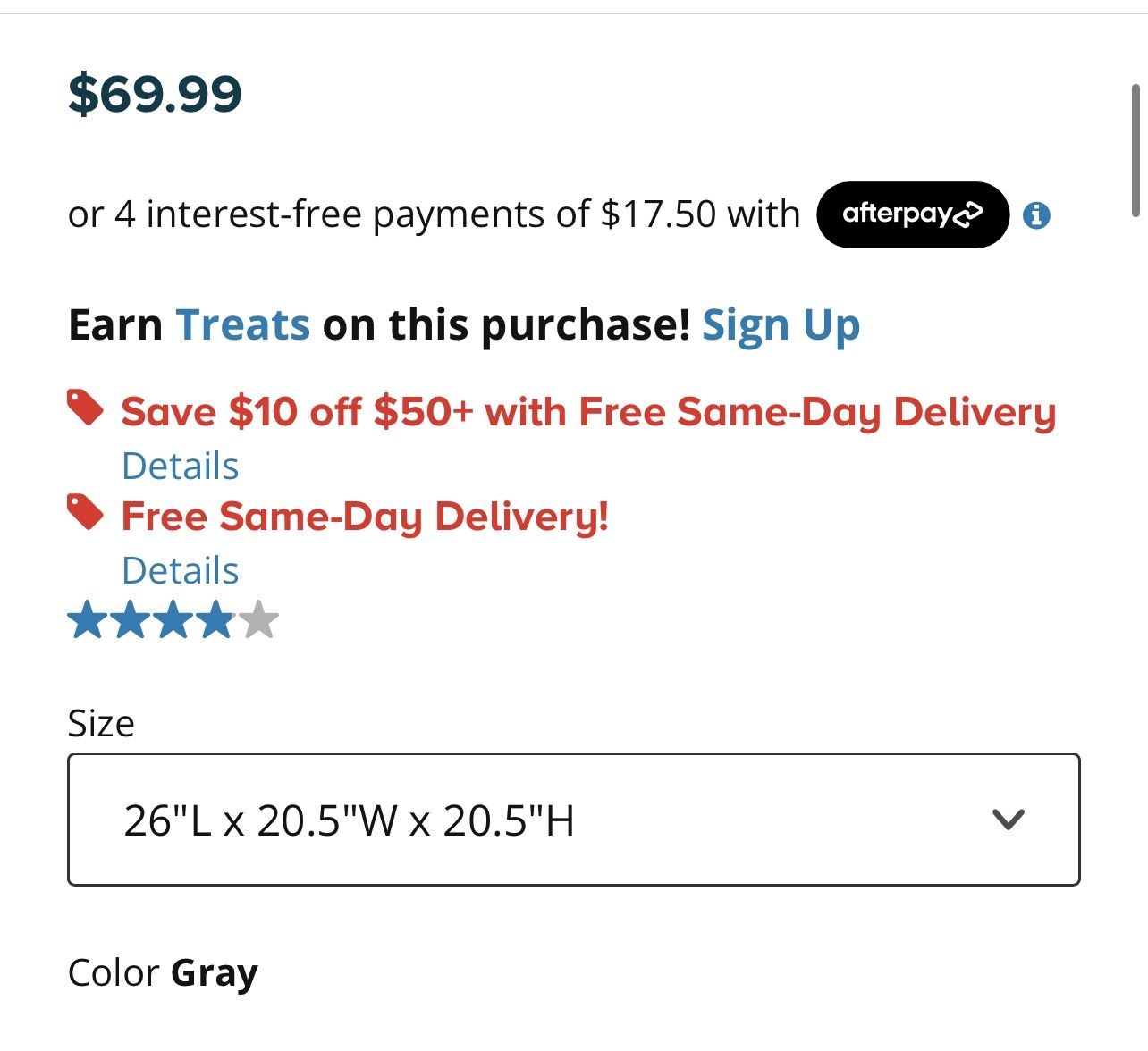Screen dimensions: 1148x1051
Task: Click the $69.99 price text
Action: [156, 93]
